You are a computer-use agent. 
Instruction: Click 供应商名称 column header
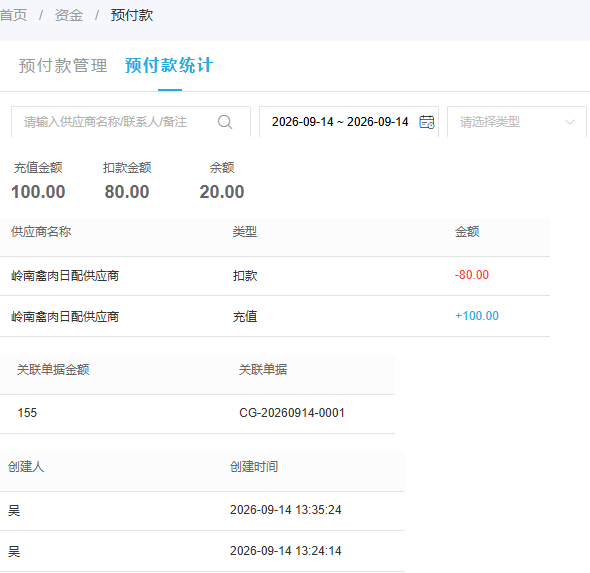41,231
